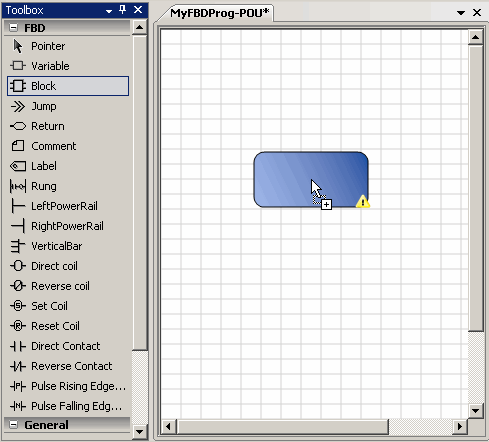This screenshot has width=489, height=442.
Task: Open the document tab list dropdown
Action: [461, 13]
